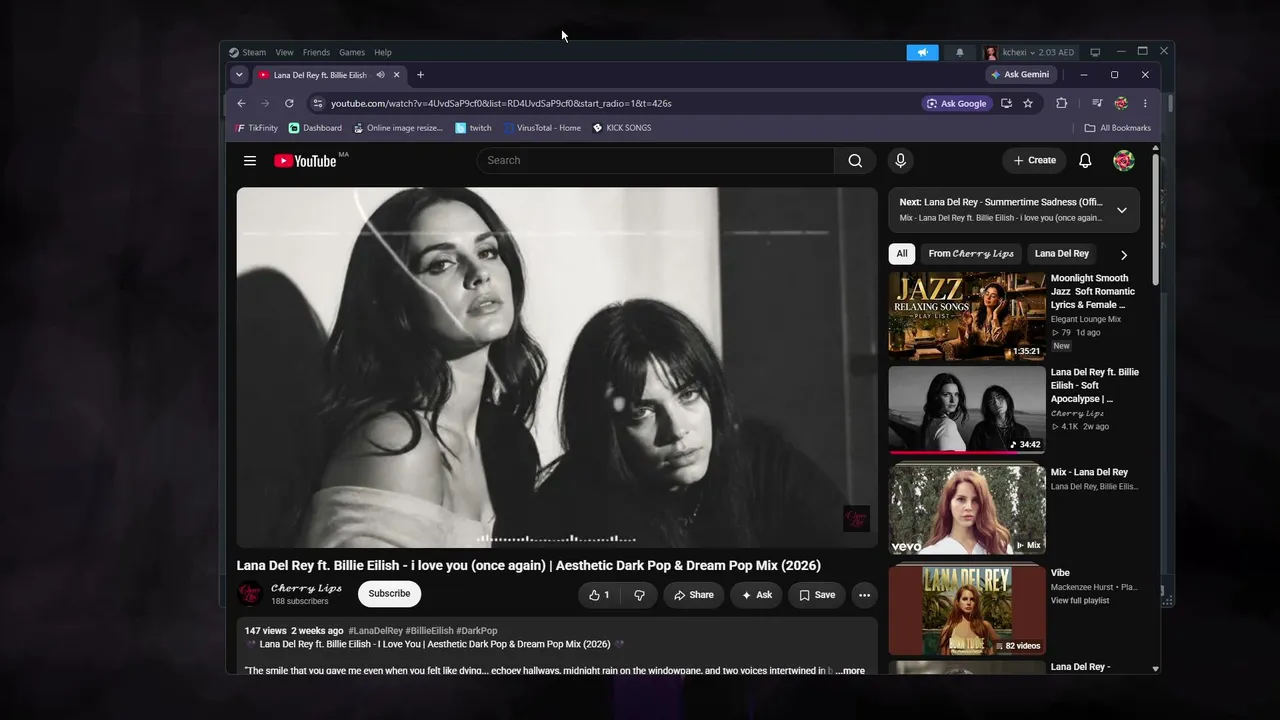1280x720 pixels.
Task: Click the YouTube search field
Action: coord(656,161)
